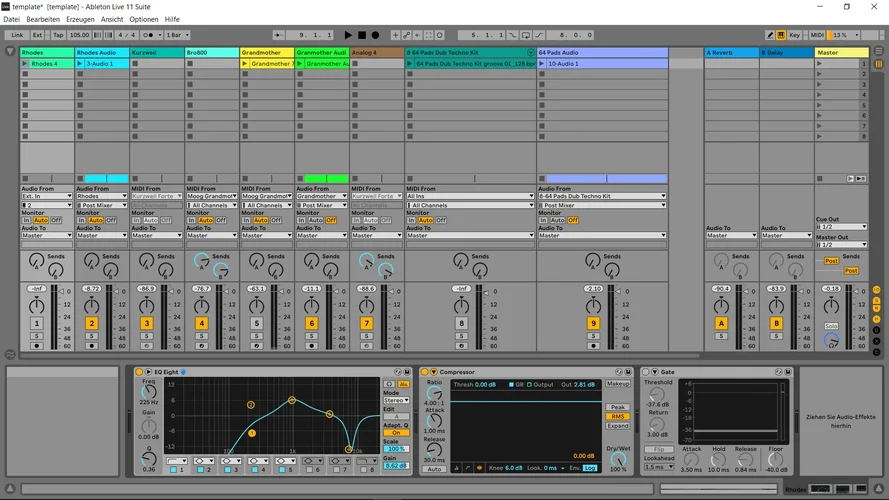889x500 pixels.
Task: Open the Bearbeiten menu
Action: 42,19
